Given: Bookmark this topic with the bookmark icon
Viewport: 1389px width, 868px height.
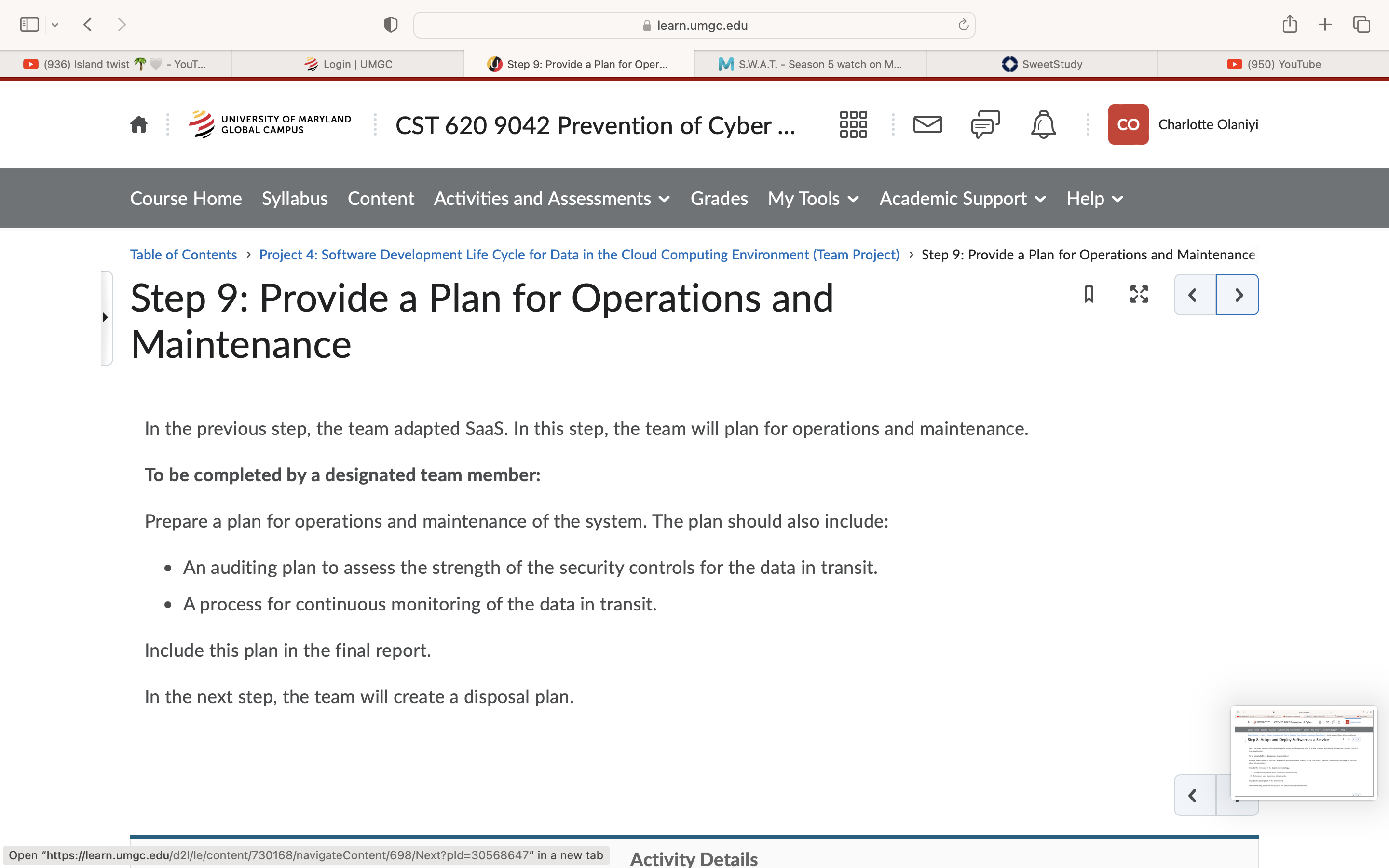Looking at the screenshot, I should [x=1089, y=294].
